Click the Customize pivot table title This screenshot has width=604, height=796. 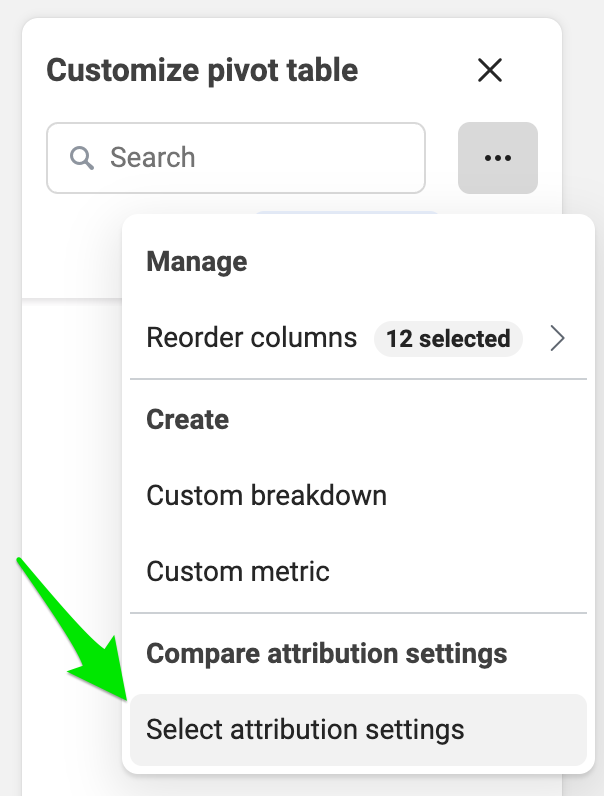point(202,70)
